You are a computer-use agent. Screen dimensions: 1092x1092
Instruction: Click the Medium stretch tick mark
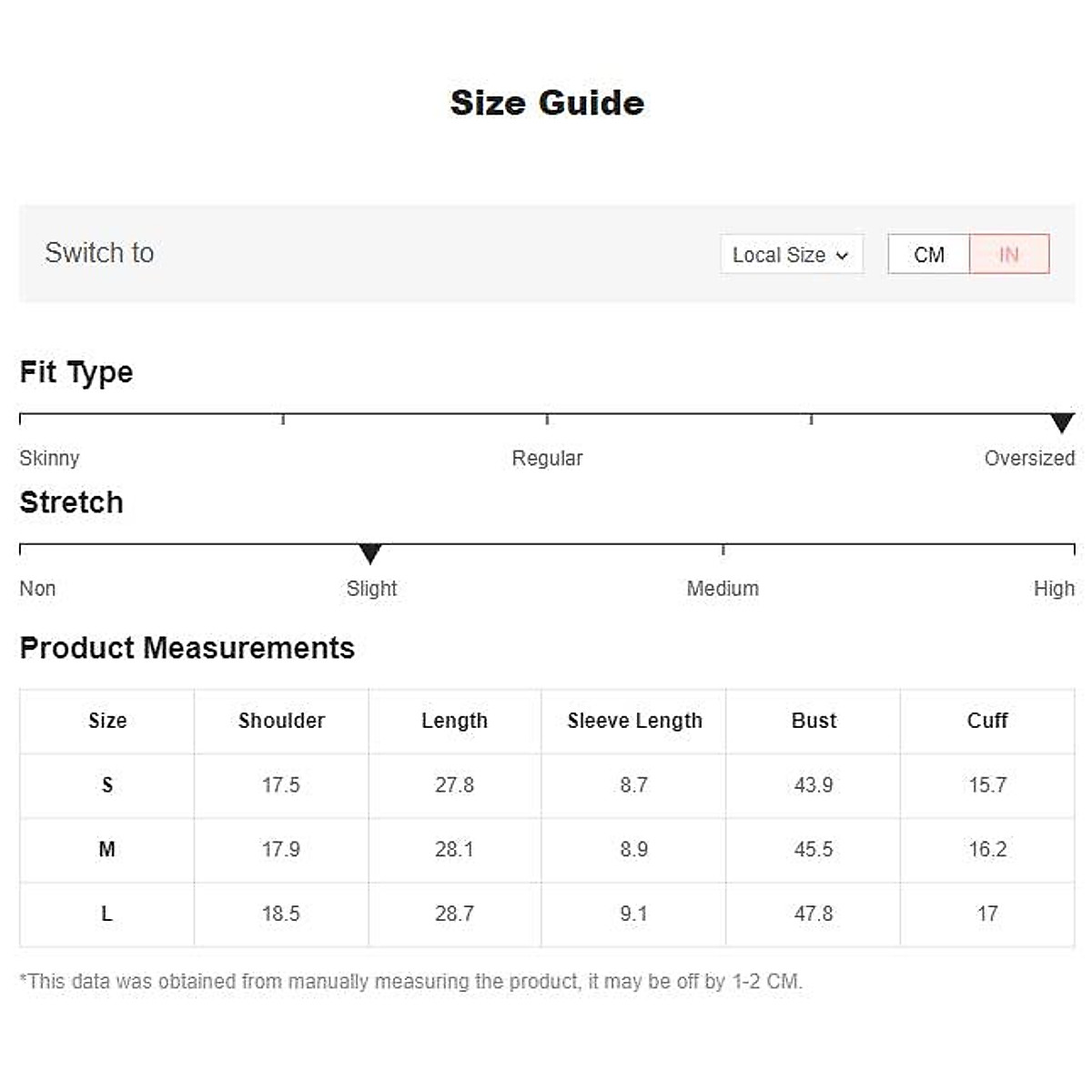[723, 550]
